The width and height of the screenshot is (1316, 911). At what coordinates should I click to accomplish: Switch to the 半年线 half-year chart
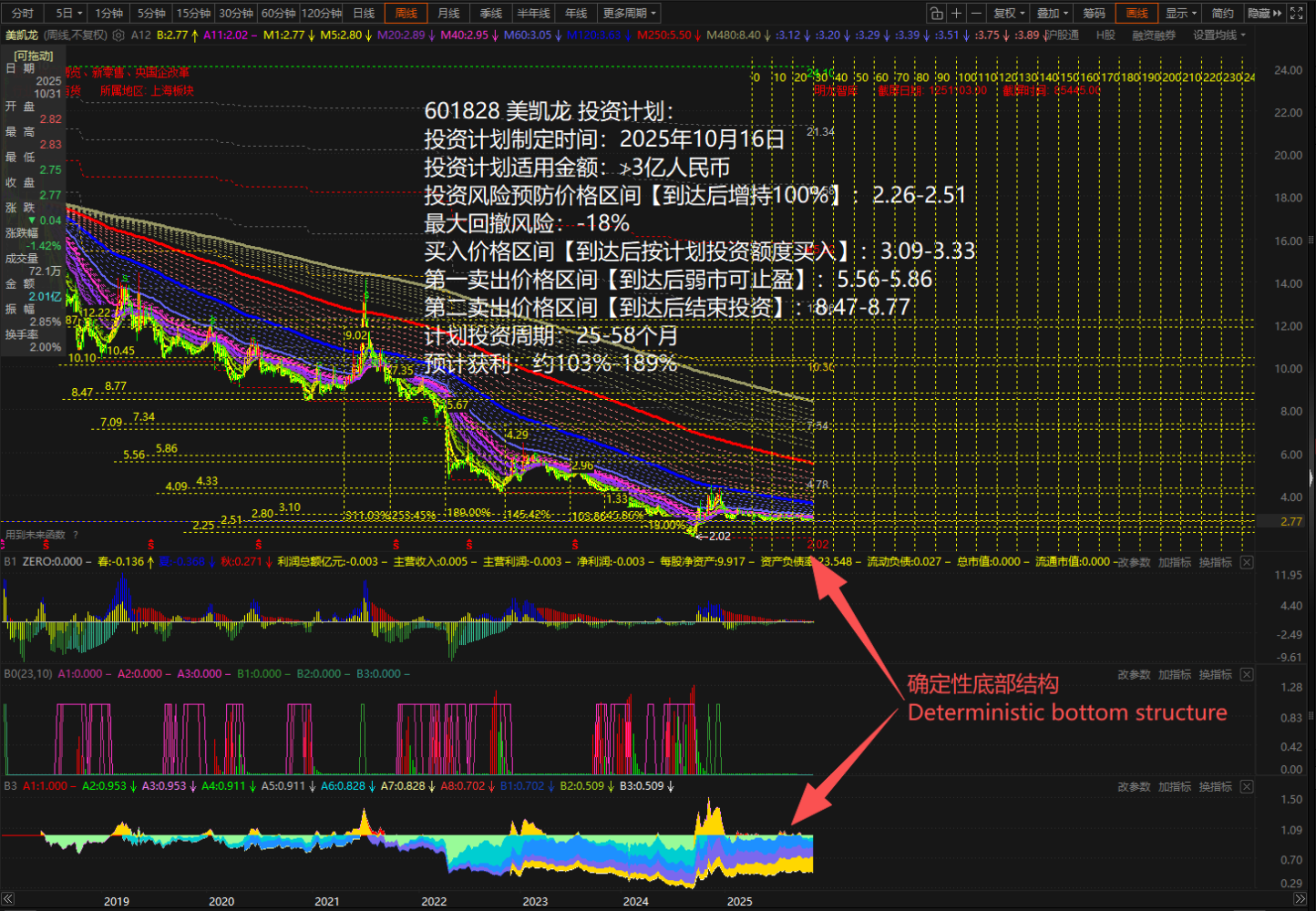point(534,13)
